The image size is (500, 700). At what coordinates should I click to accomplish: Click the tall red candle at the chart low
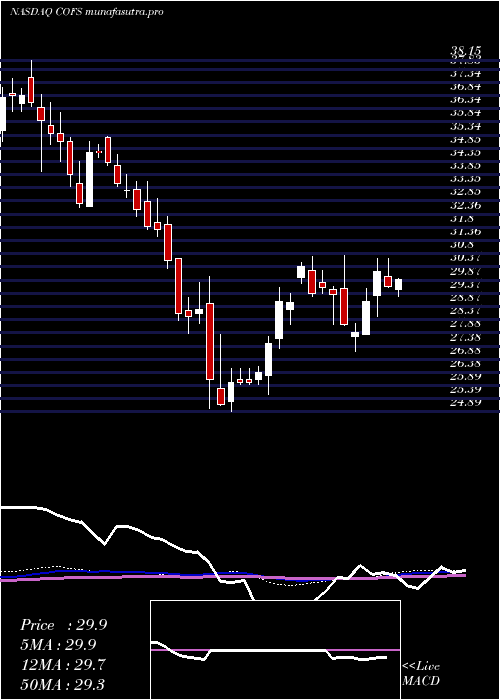coord(210,342)
